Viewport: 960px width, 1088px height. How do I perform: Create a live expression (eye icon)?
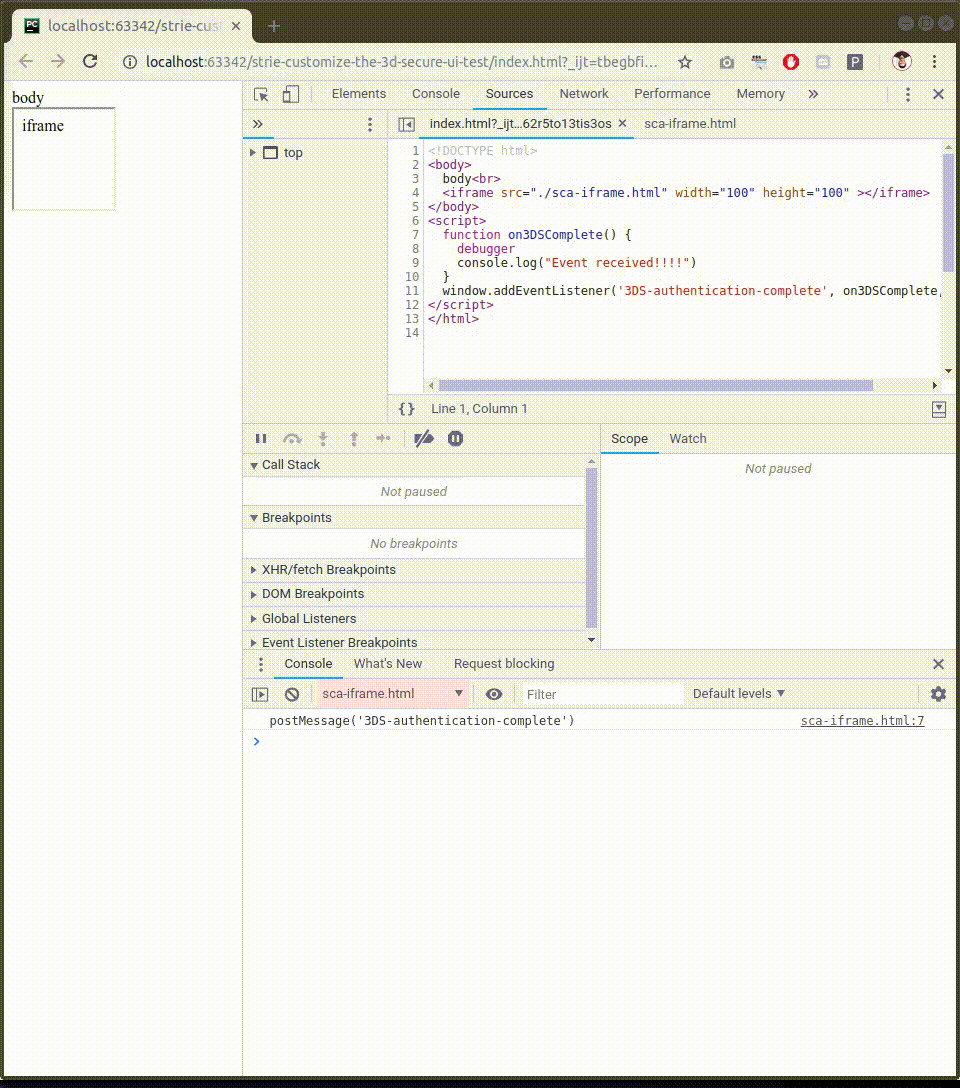coord(494,694)
